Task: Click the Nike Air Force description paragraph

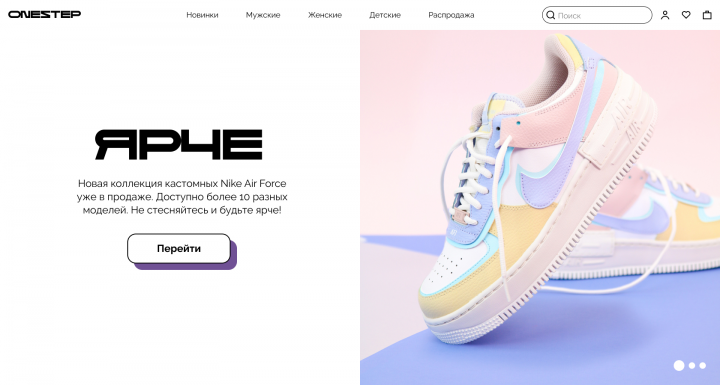Action: [182, 197]
